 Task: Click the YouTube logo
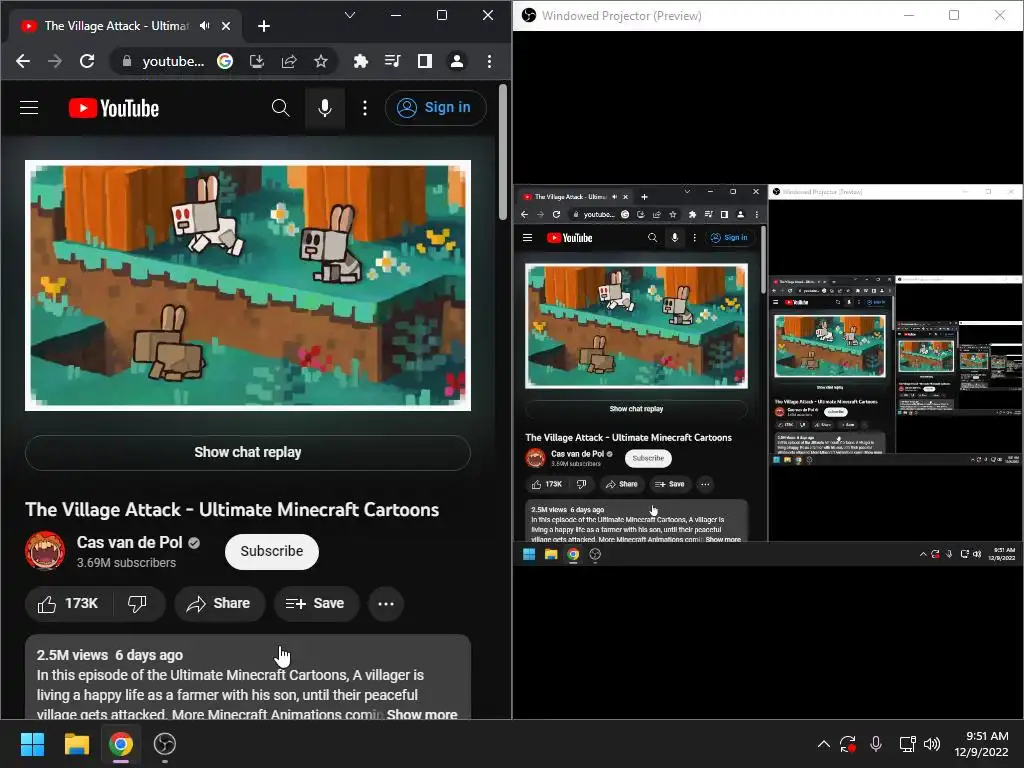[114, 108]
